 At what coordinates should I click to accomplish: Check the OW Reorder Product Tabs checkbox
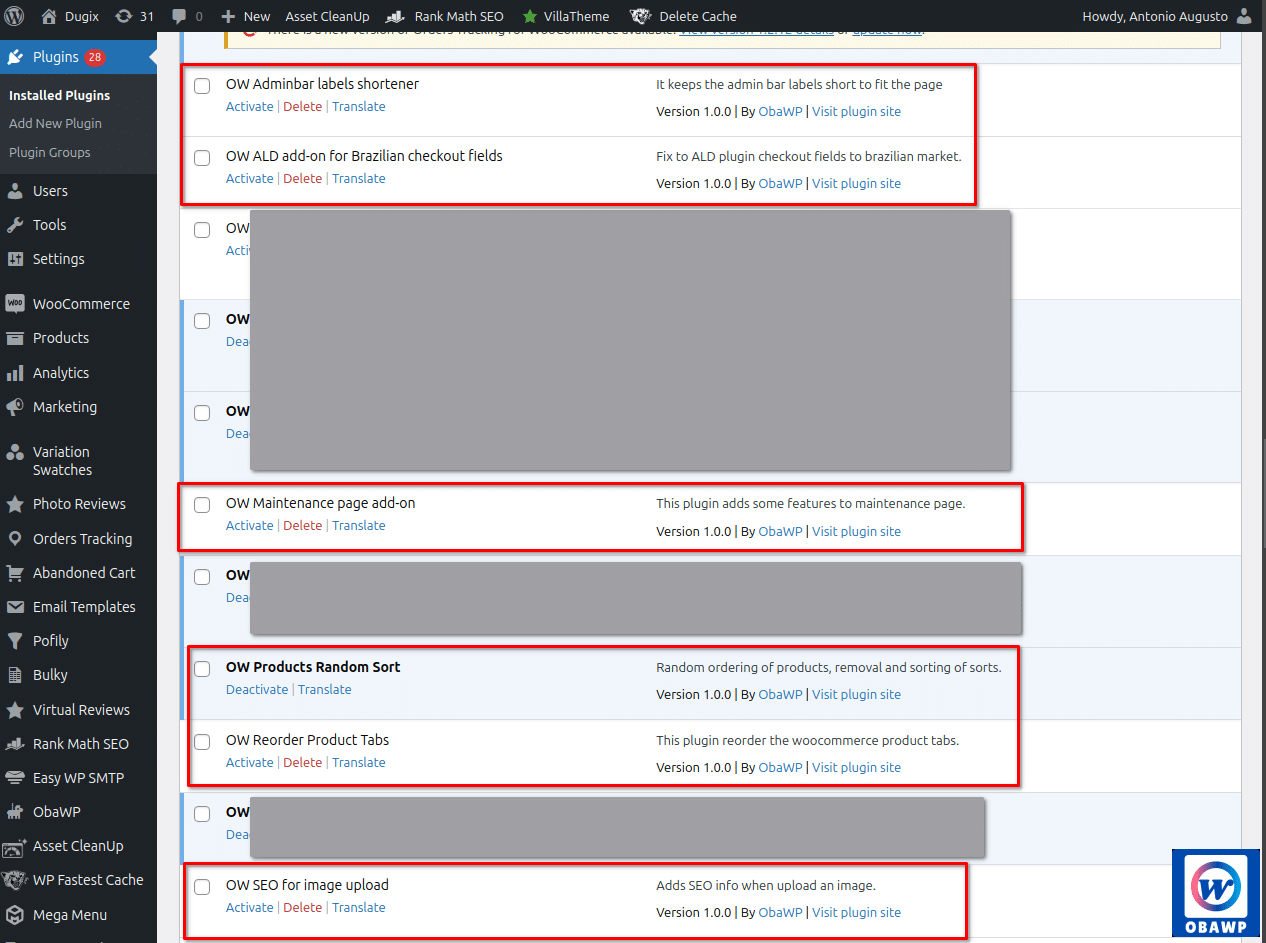tap(202, 742)
